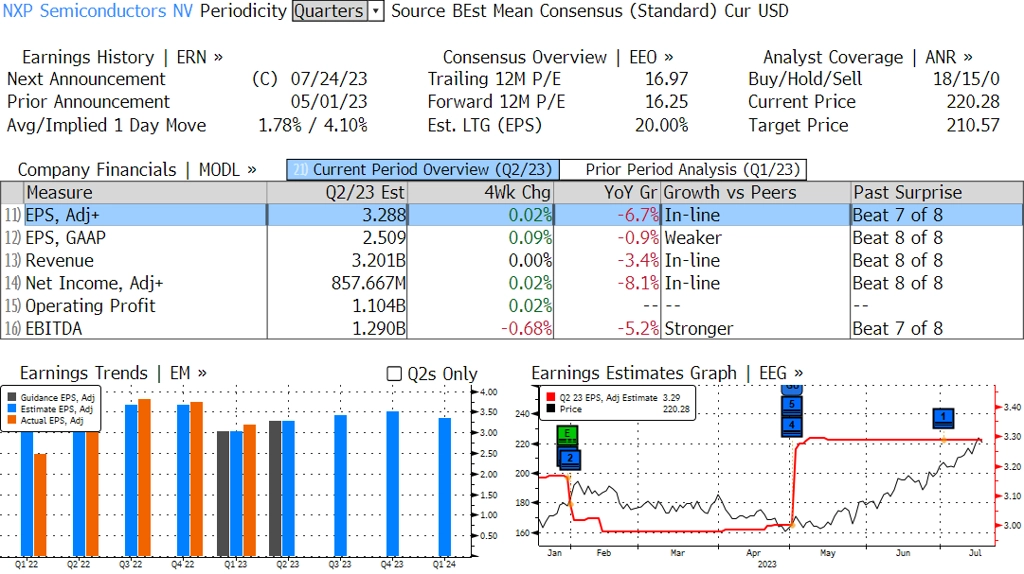The image size is (1024, 574).
Task: Click Actual EPS, Adj orange legend swatch
Action: (x=12, y=421)
